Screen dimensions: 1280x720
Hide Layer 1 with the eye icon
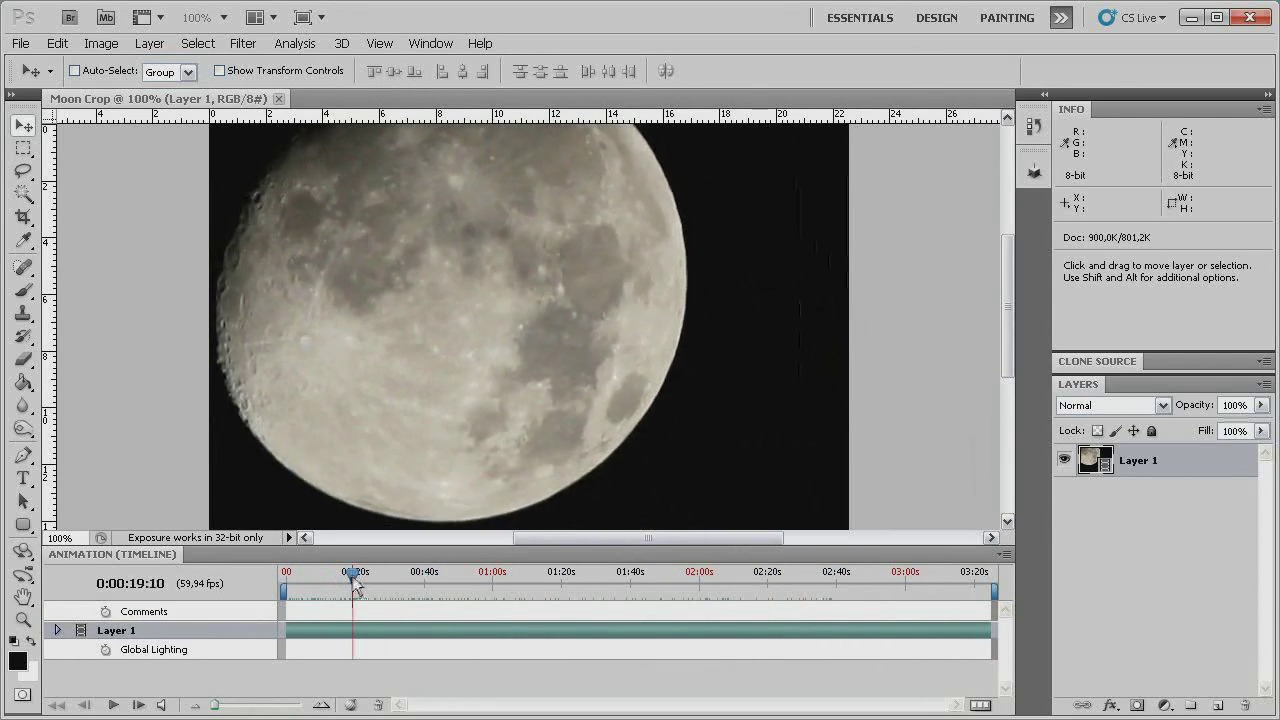click(1064, 460)
